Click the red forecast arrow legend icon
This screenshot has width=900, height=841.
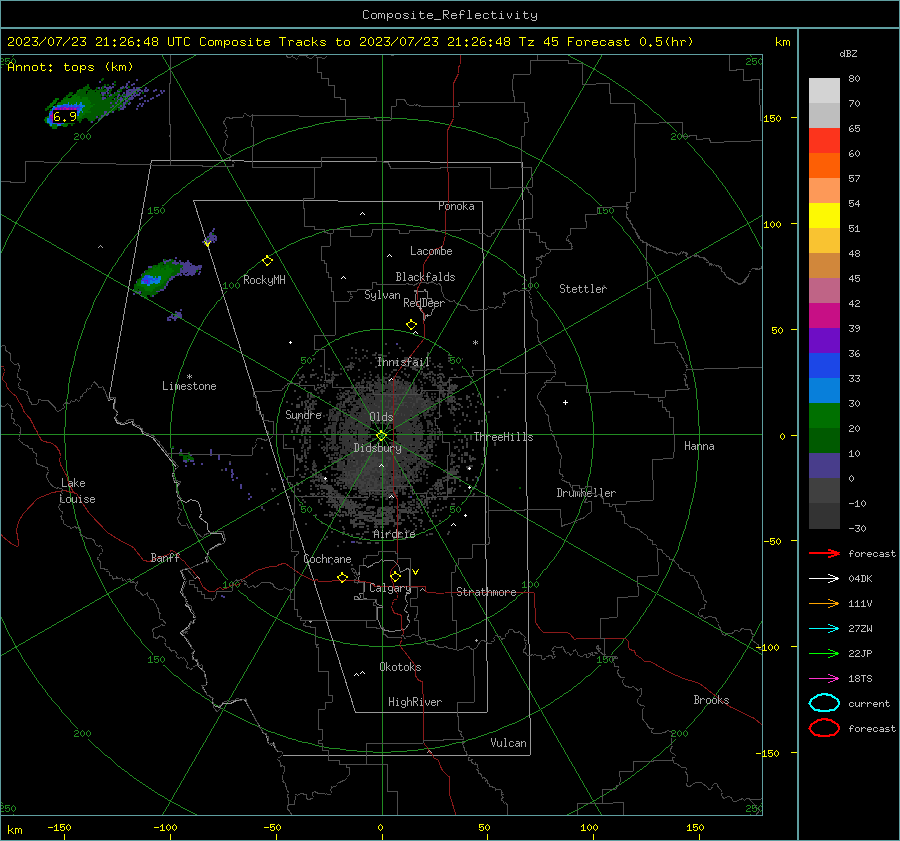coord(824,553)
